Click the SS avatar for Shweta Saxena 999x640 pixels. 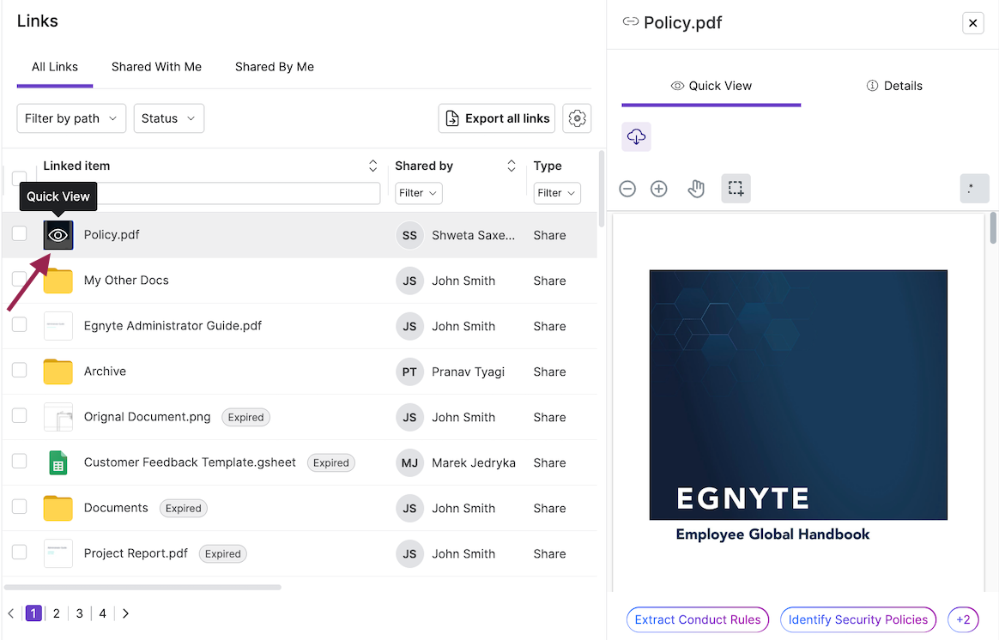(x=410, y=236)
